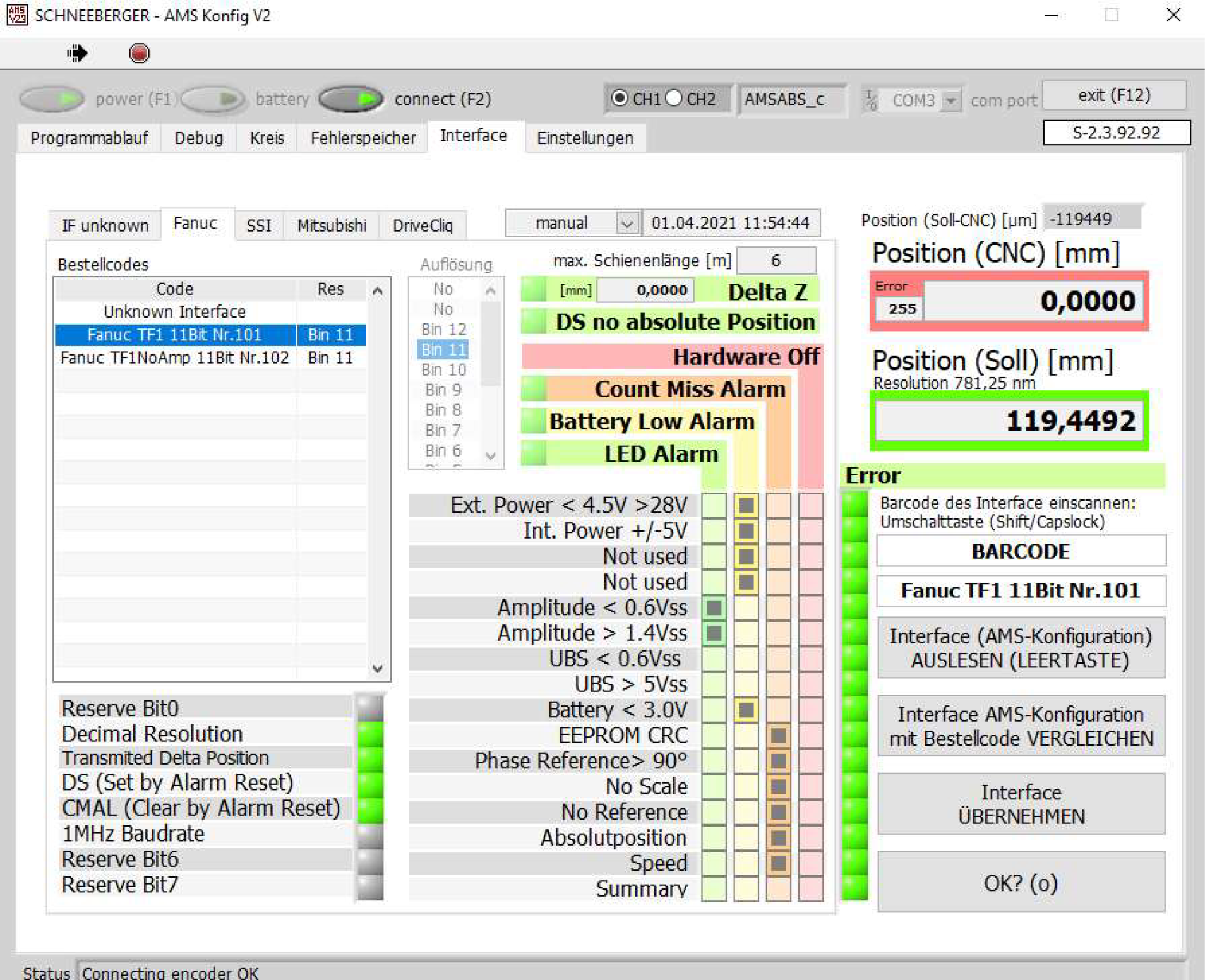Click the Decimal Resolution green status LED
The width and height of the screenshot is (1205, 980).
[x=370, y=734]
